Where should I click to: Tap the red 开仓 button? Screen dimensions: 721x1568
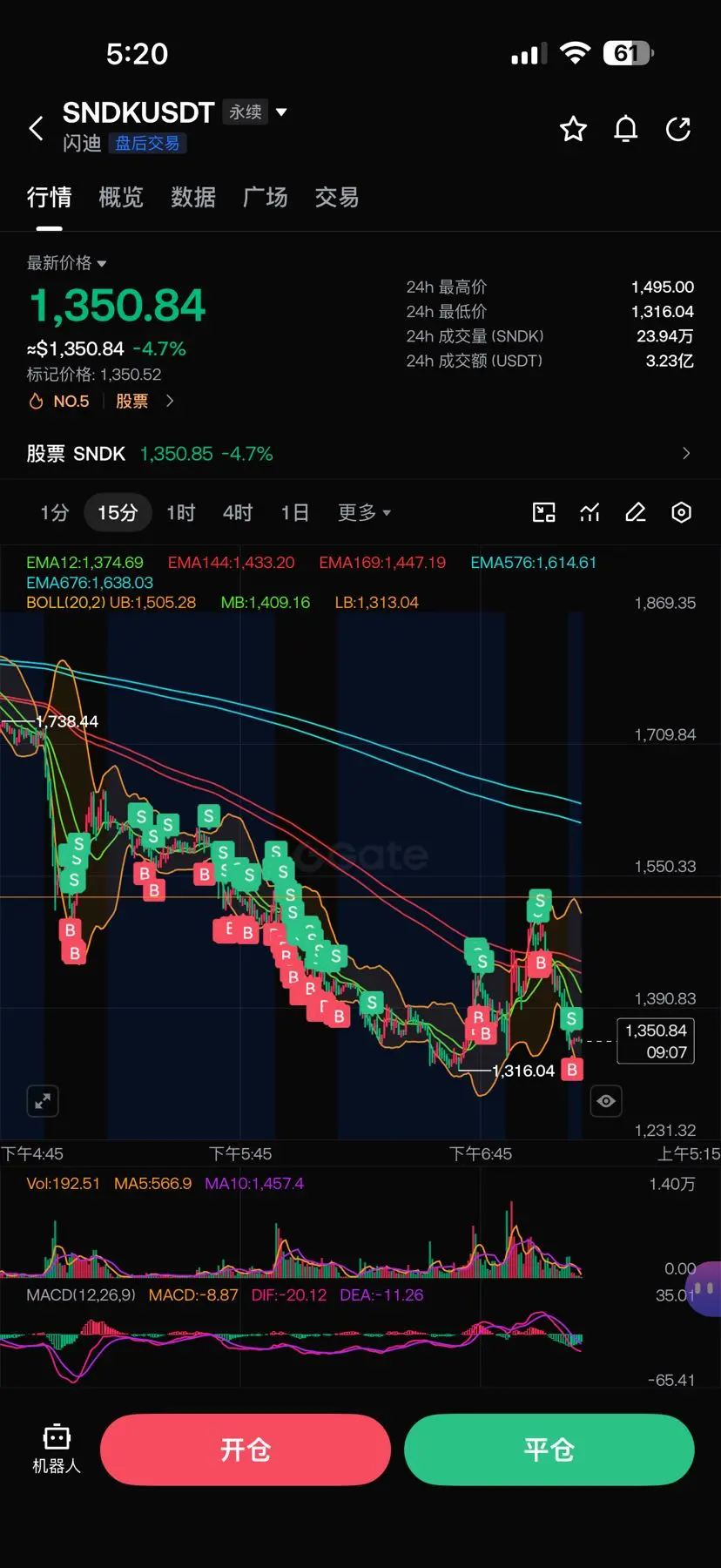coord(246,1450)
